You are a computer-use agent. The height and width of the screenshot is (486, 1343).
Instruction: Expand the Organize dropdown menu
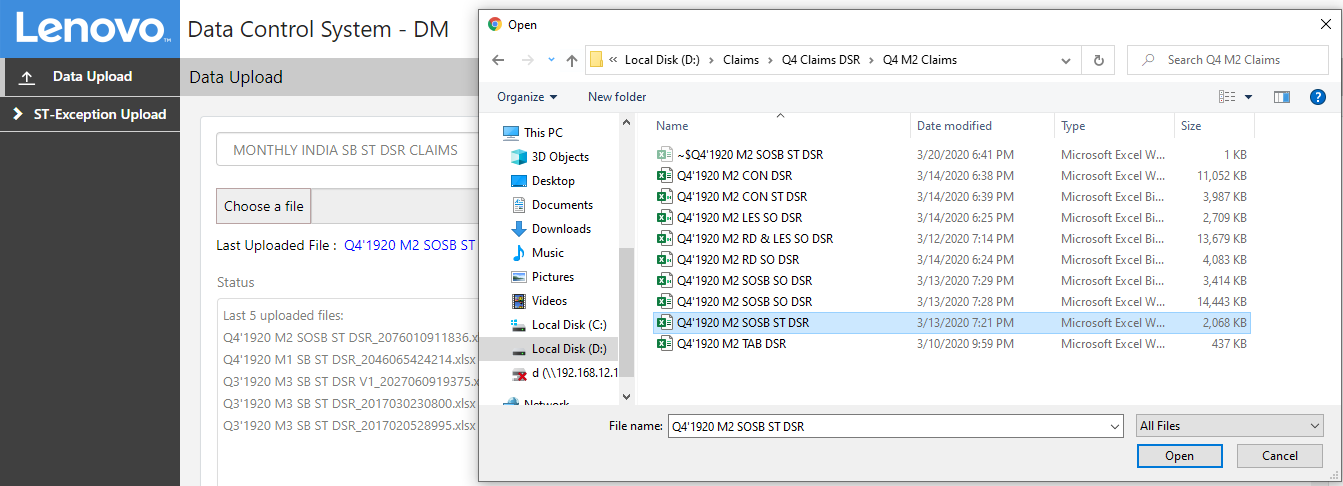[527, 97]
